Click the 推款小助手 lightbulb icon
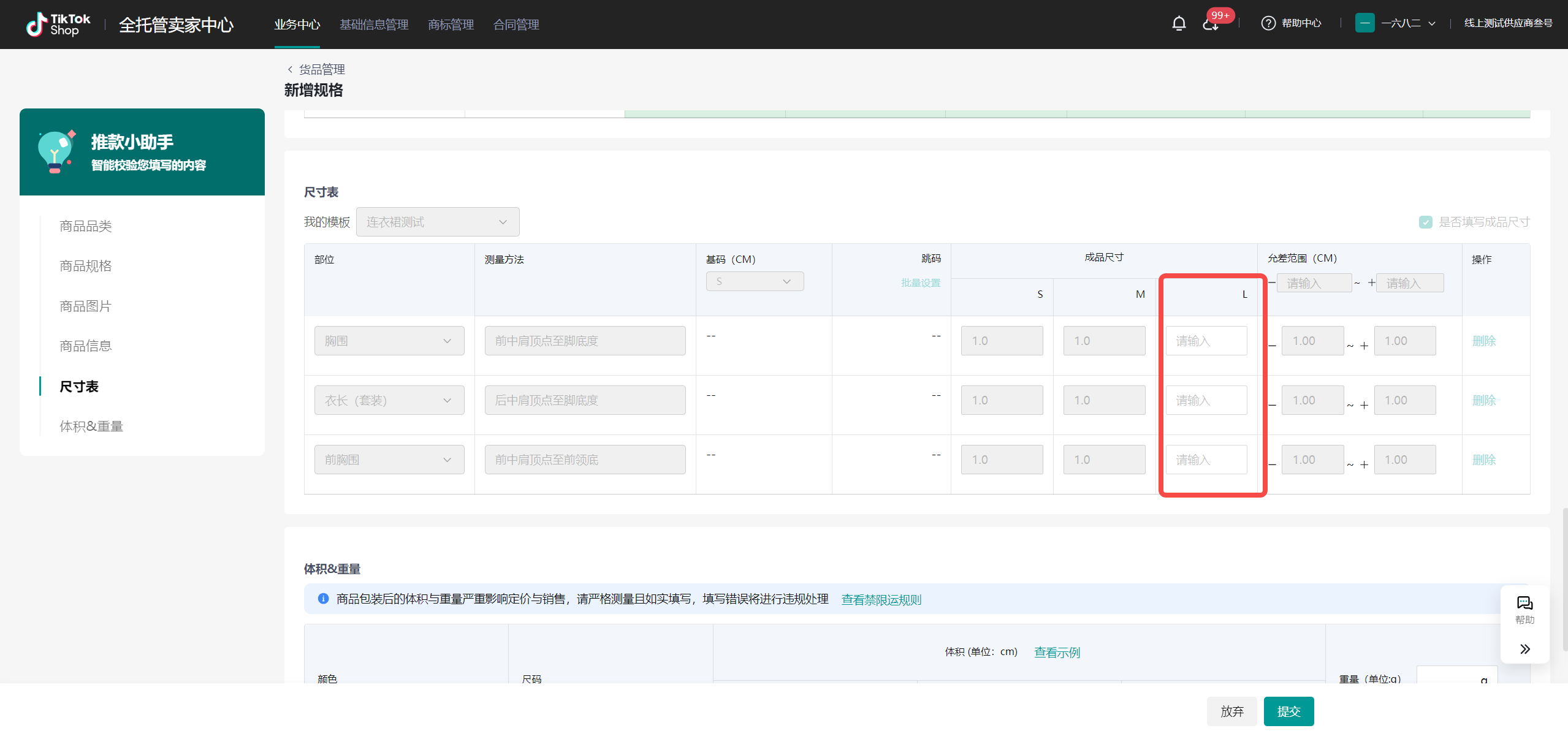 [56, 152]
